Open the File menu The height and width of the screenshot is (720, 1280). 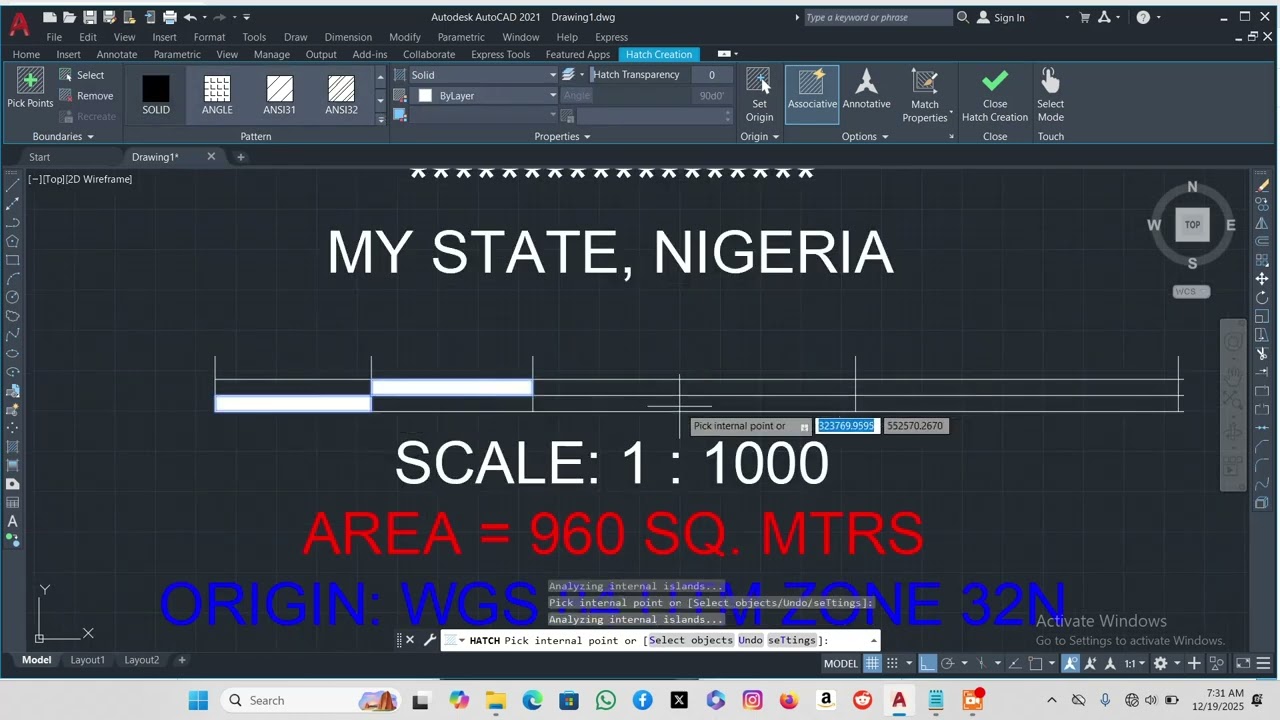[x=54, y=37]
